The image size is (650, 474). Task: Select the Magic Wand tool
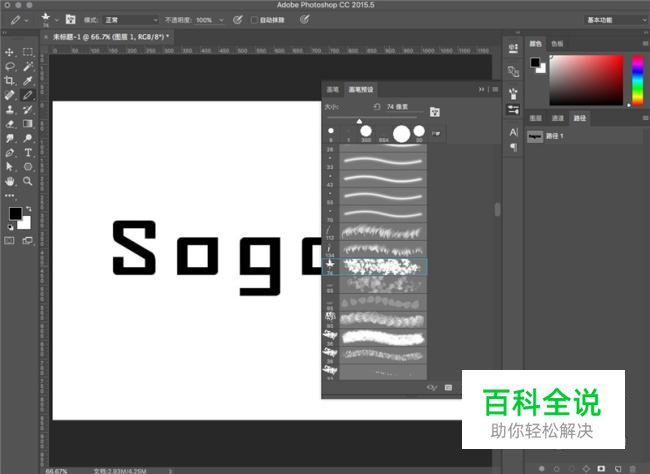click(x=28, y=66)
